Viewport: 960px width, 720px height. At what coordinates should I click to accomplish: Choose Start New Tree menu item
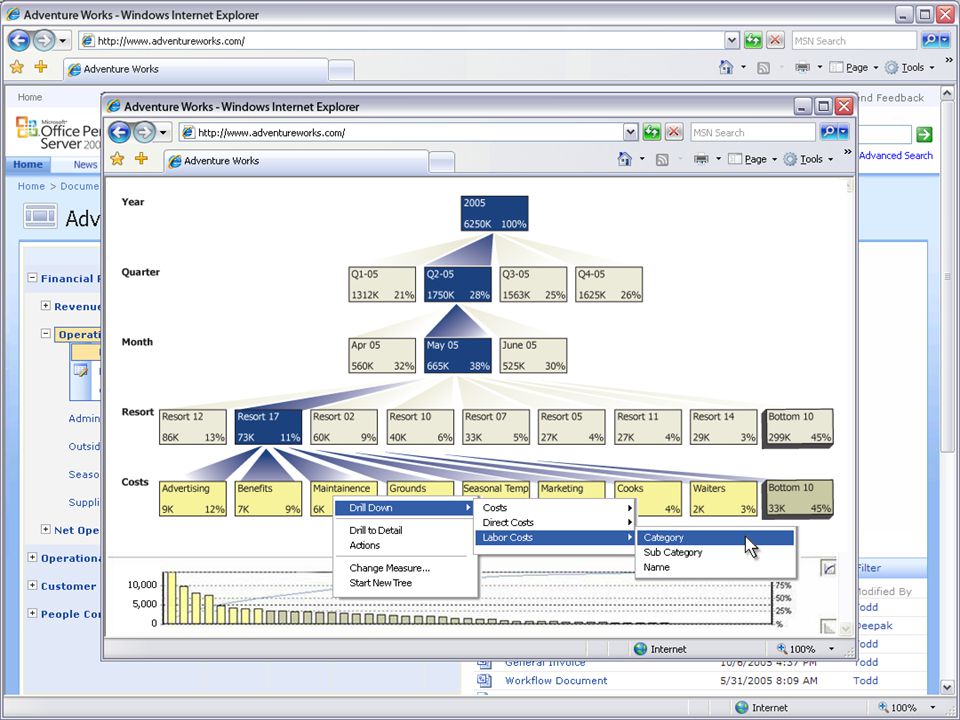pyautogui.click(x=380, y=583)
